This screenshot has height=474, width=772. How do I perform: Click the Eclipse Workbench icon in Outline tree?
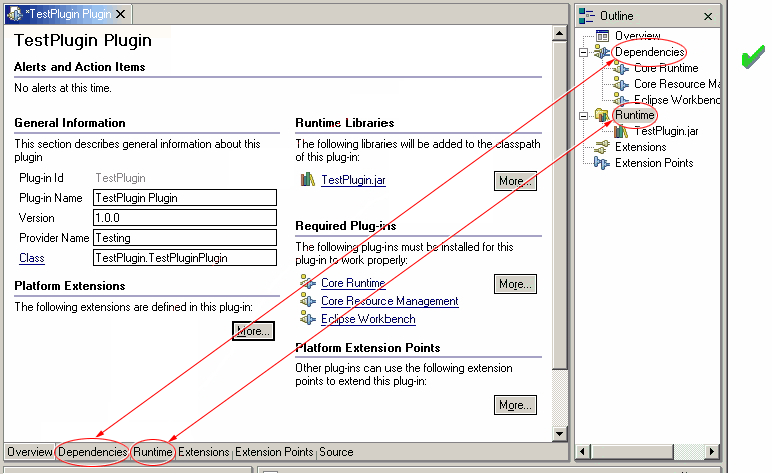tap(621, 100)
